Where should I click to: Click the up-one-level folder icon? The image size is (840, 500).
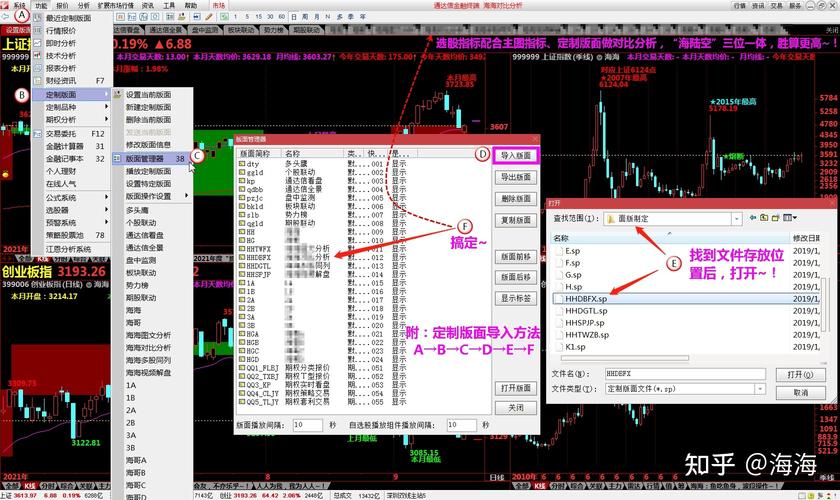(764, 218)
